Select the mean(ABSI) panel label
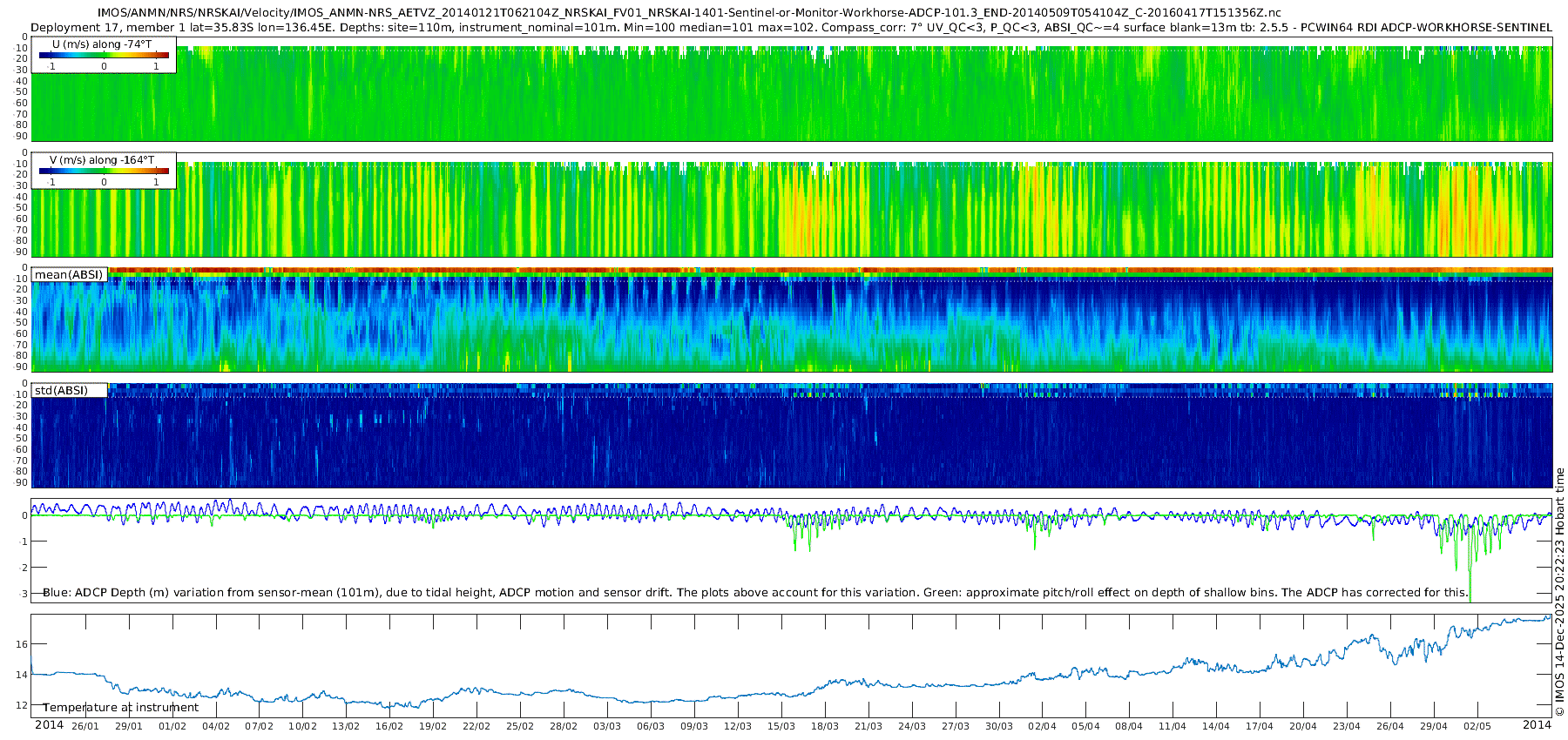1568x740 pixels. 69,275
